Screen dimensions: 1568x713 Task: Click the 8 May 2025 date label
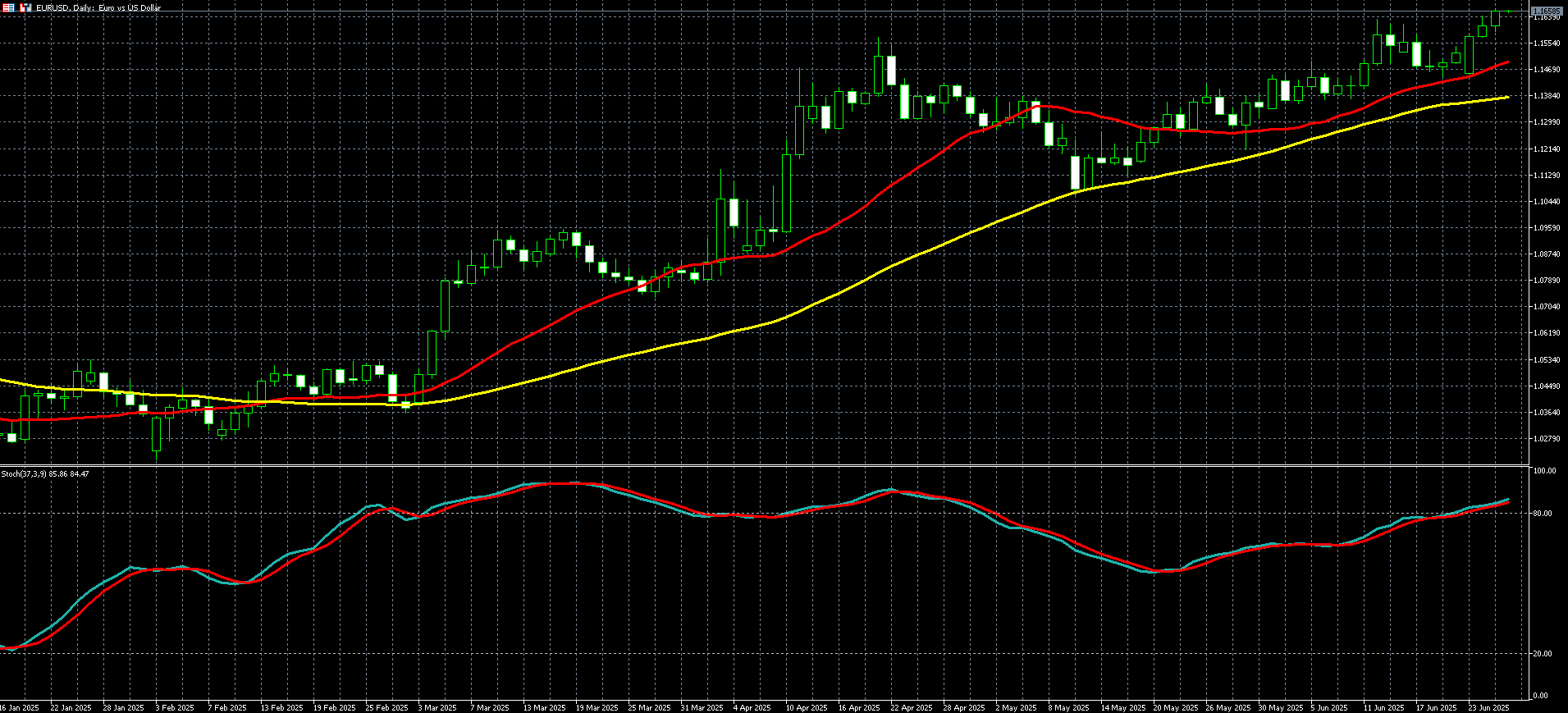[1068, 707]
